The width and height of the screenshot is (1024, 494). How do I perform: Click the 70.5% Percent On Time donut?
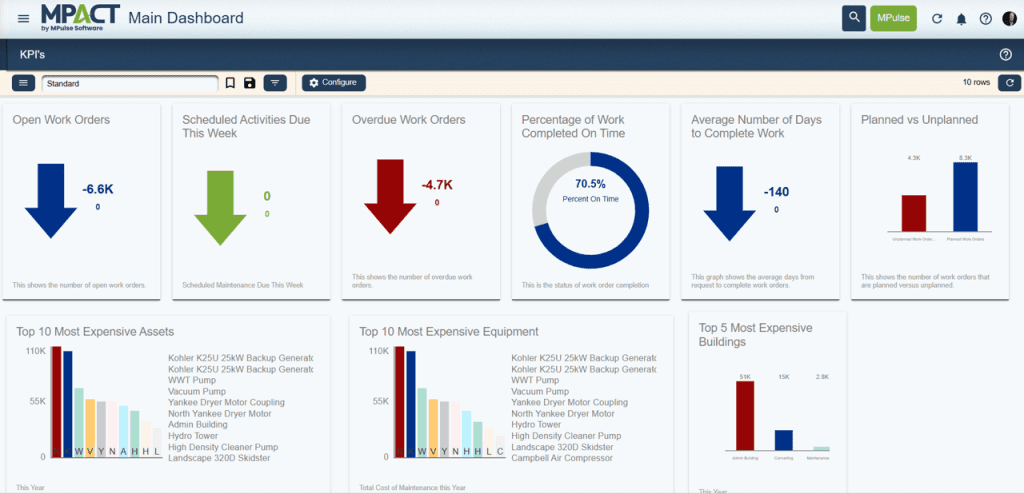[590, 211]
